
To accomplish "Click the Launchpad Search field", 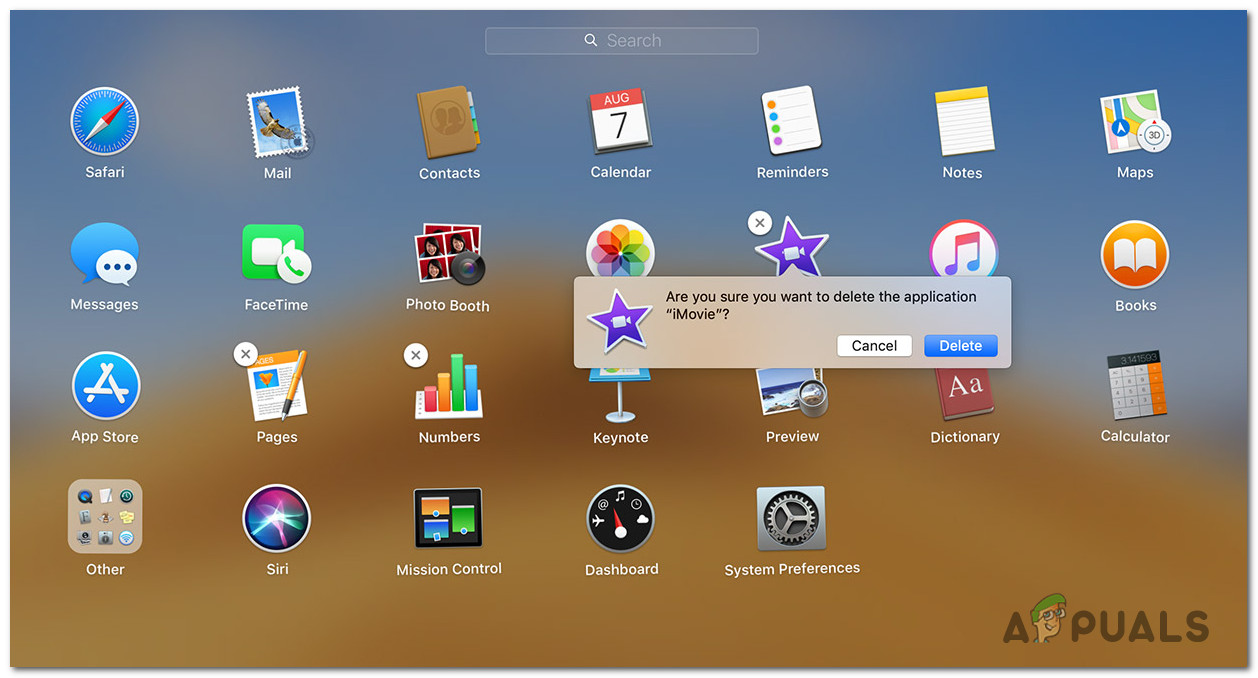I will pos(622,41).
